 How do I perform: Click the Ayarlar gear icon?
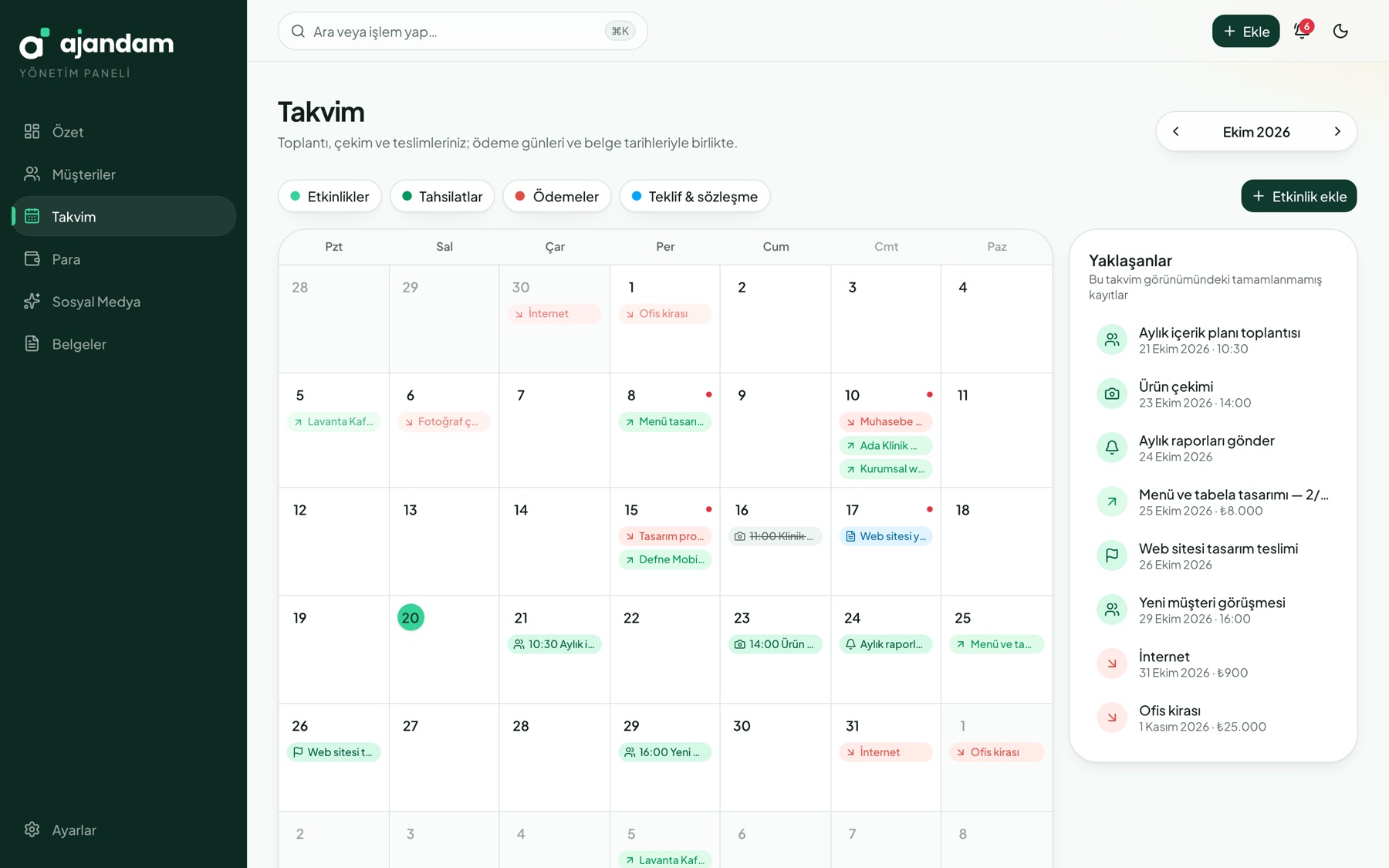tap(32, 829)
